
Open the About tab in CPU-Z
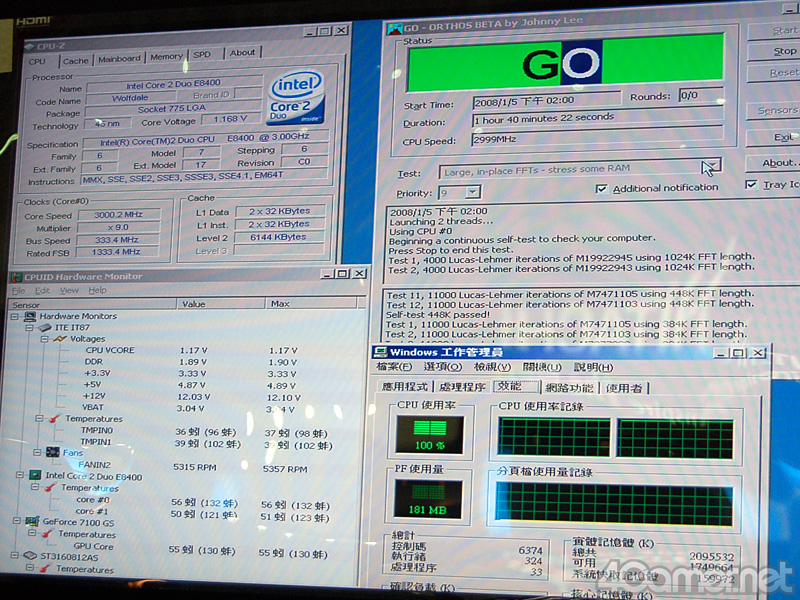[x=242, y=53]
